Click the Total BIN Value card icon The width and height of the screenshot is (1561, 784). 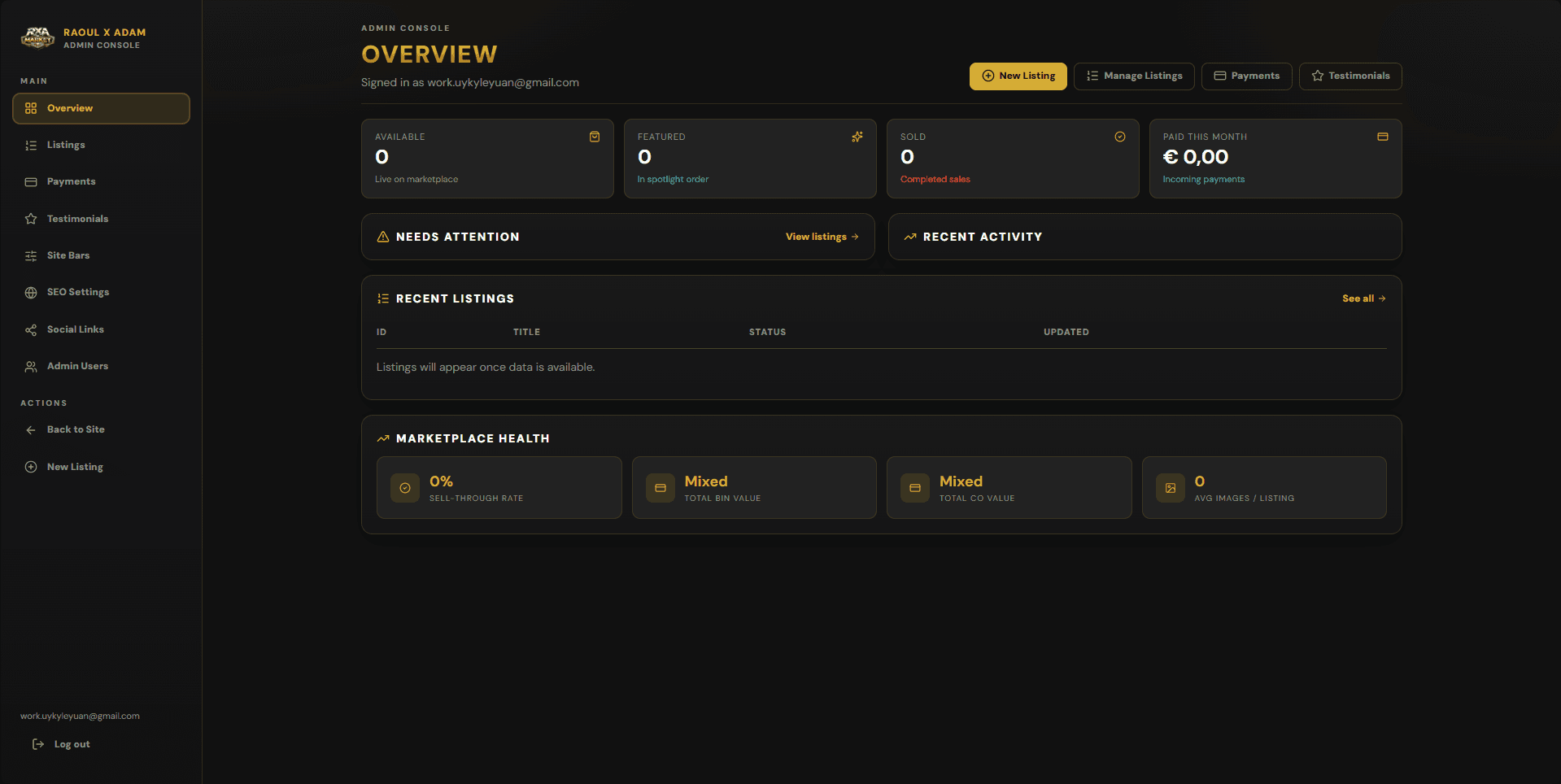click(661, 488)
